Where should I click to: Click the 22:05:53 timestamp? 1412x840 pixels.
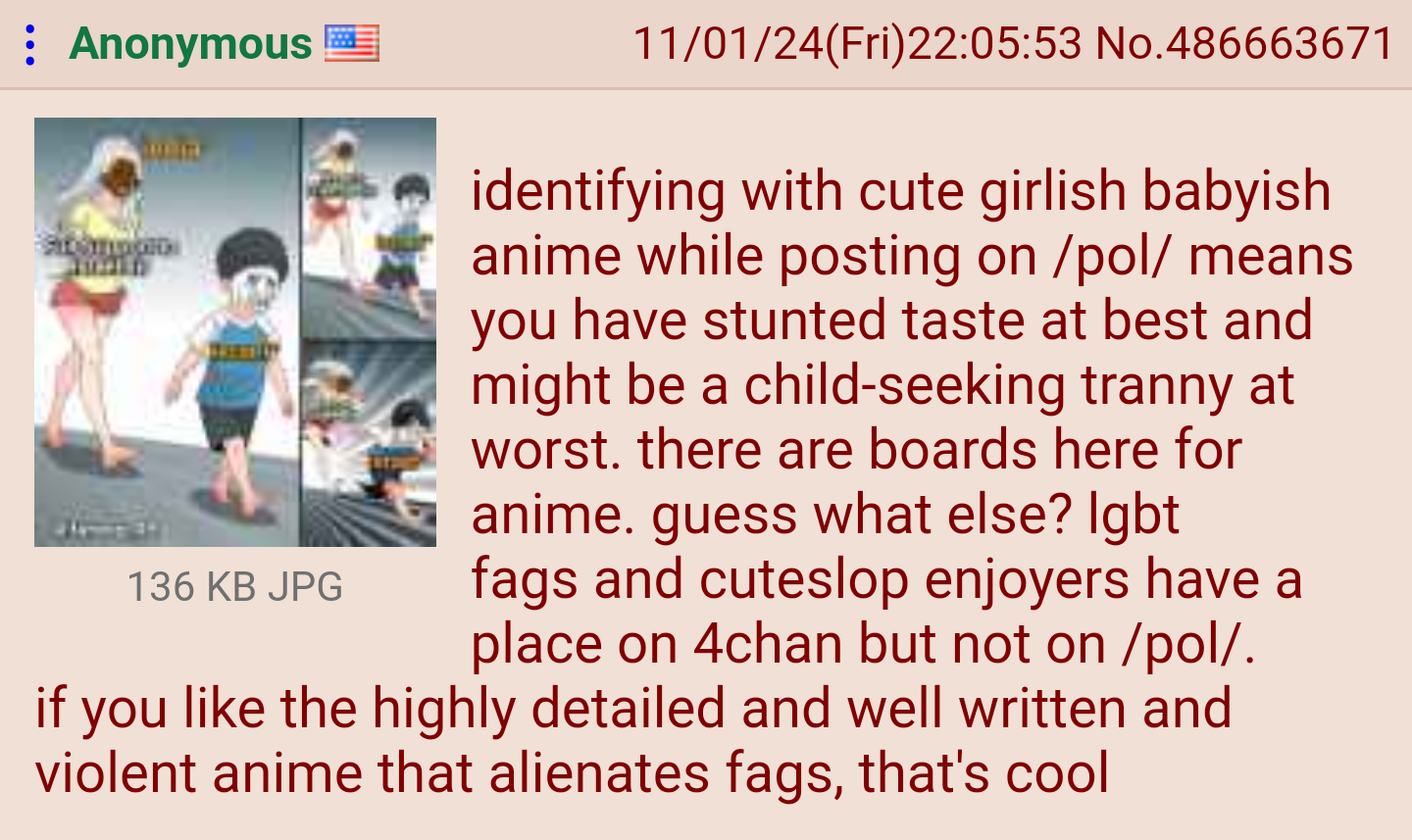[x=995, y=43]
